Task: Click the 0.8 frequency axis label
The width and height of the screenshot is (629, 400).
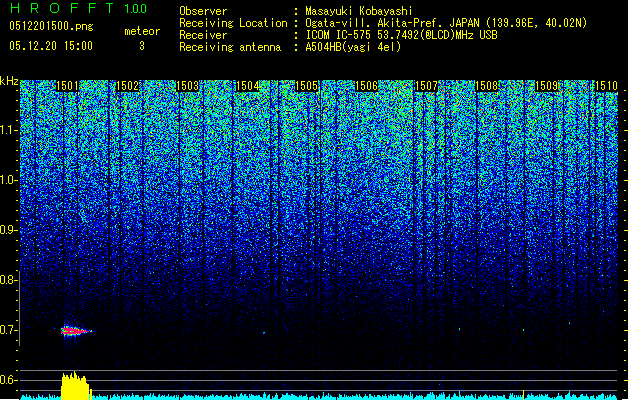Action: point(8,280)
